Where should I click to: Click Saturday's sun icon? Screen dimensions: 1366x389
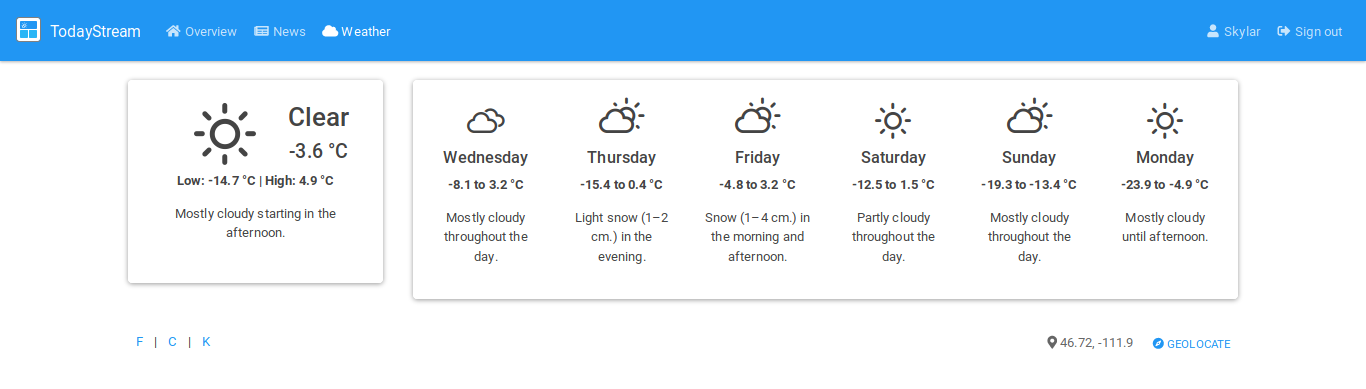[893, 121]
